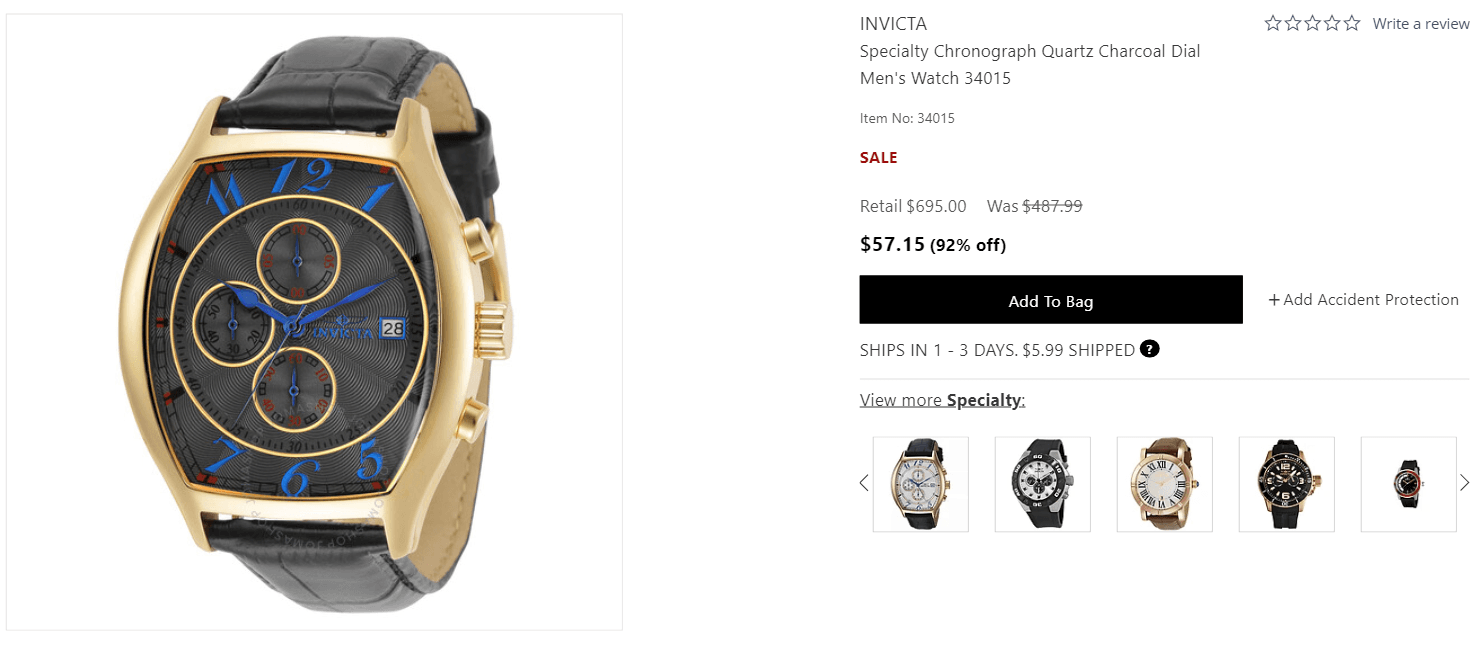Choose the black-dial rose gold watch thumbnail
Image resolution: width=1481 pixels, height=648 pixels.
[1286, 484]
